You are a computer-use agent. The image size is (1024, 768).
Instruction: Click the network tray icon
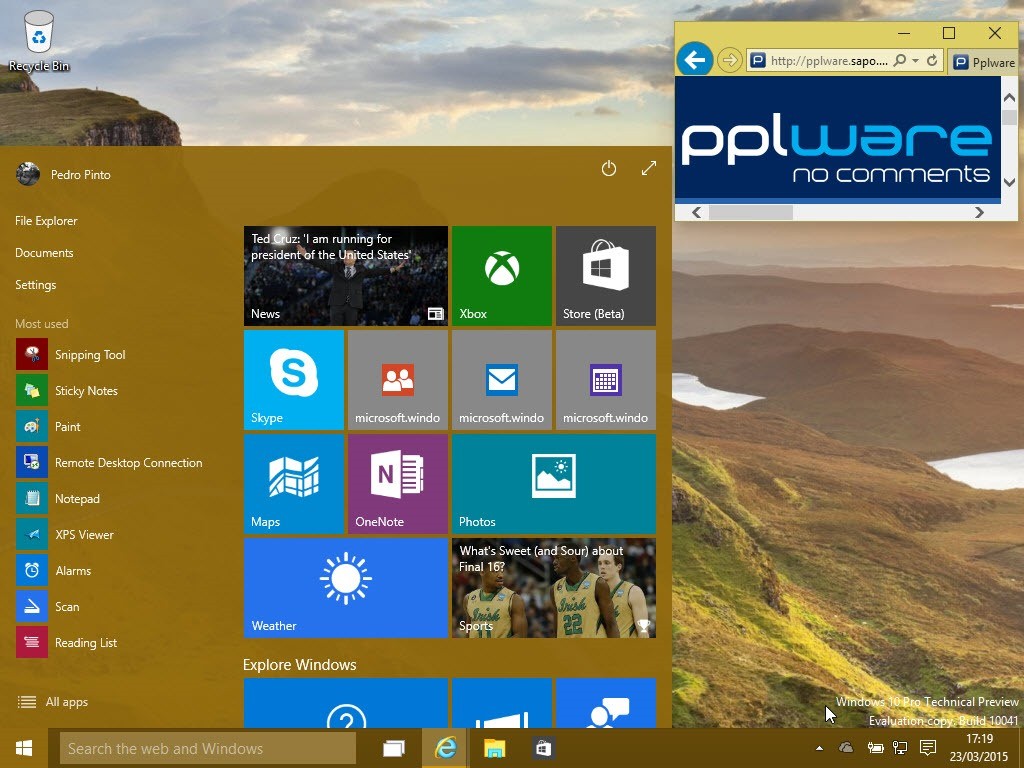click(x=901, y=748)
